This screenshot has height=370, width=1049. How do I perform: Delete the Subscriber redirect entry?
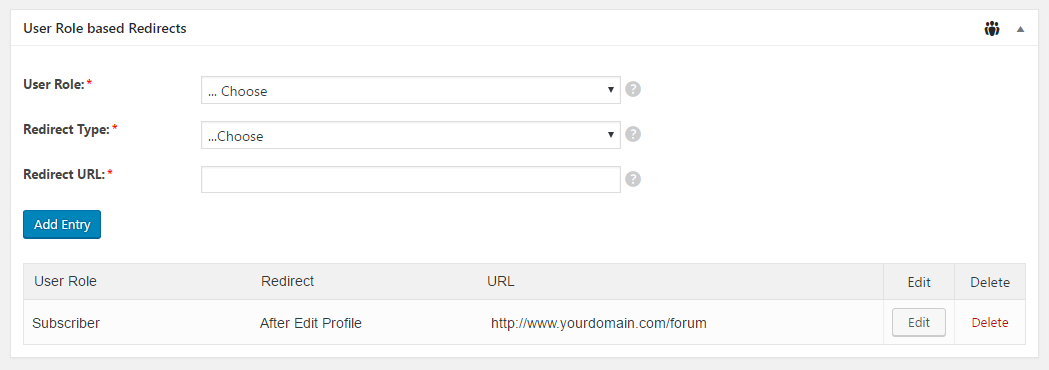(989, 322)
